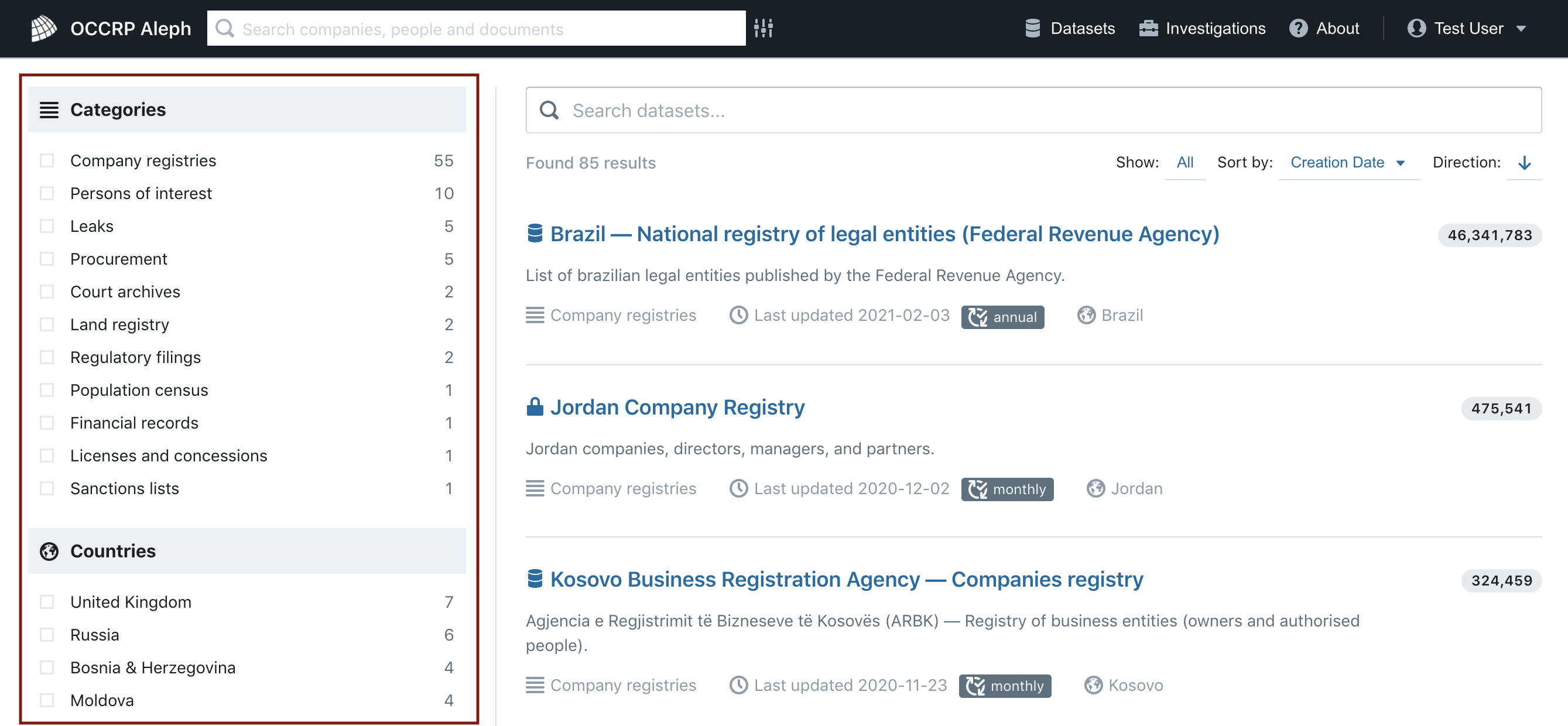This screenshot has height=726, width=1568.
Task: Click database icon beside Kosovo Business Registration
Action: pos(535,578)
